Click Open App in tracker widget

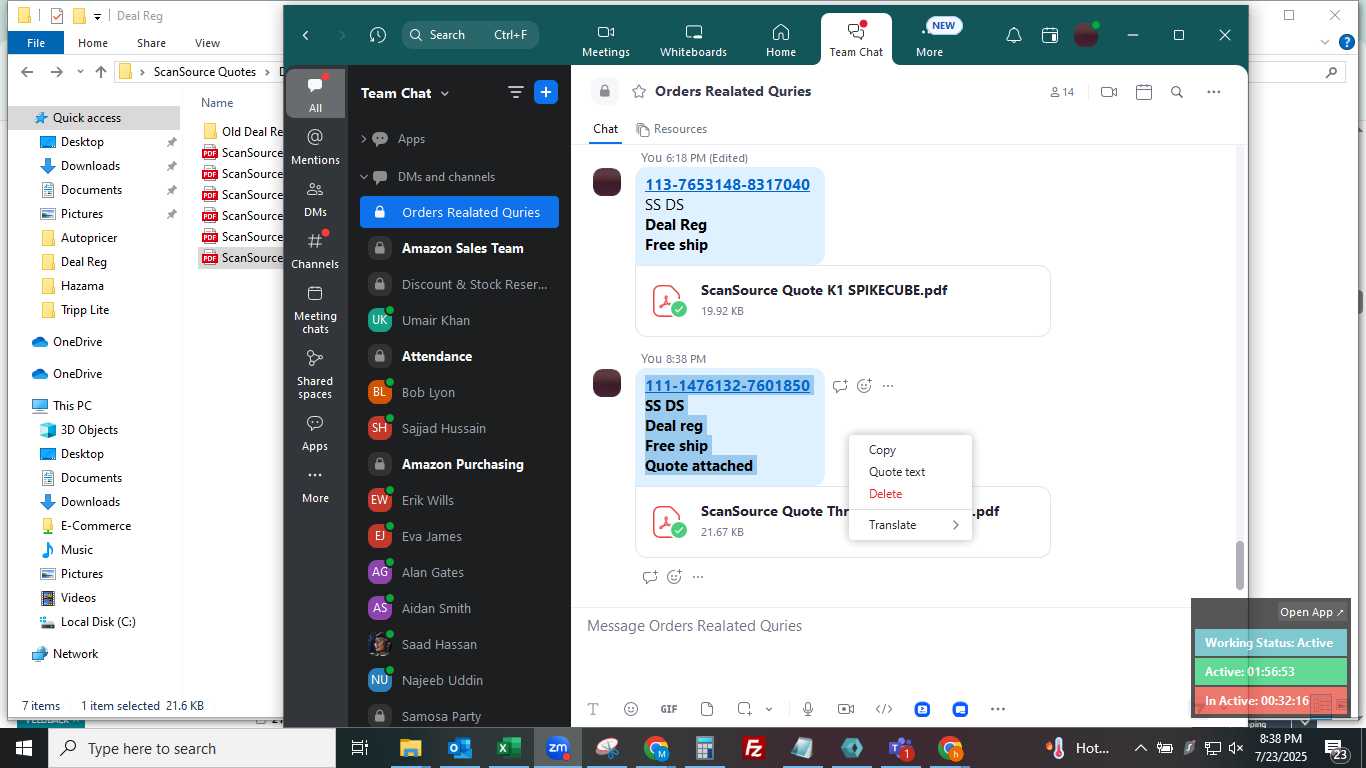tap(1312, 612)
